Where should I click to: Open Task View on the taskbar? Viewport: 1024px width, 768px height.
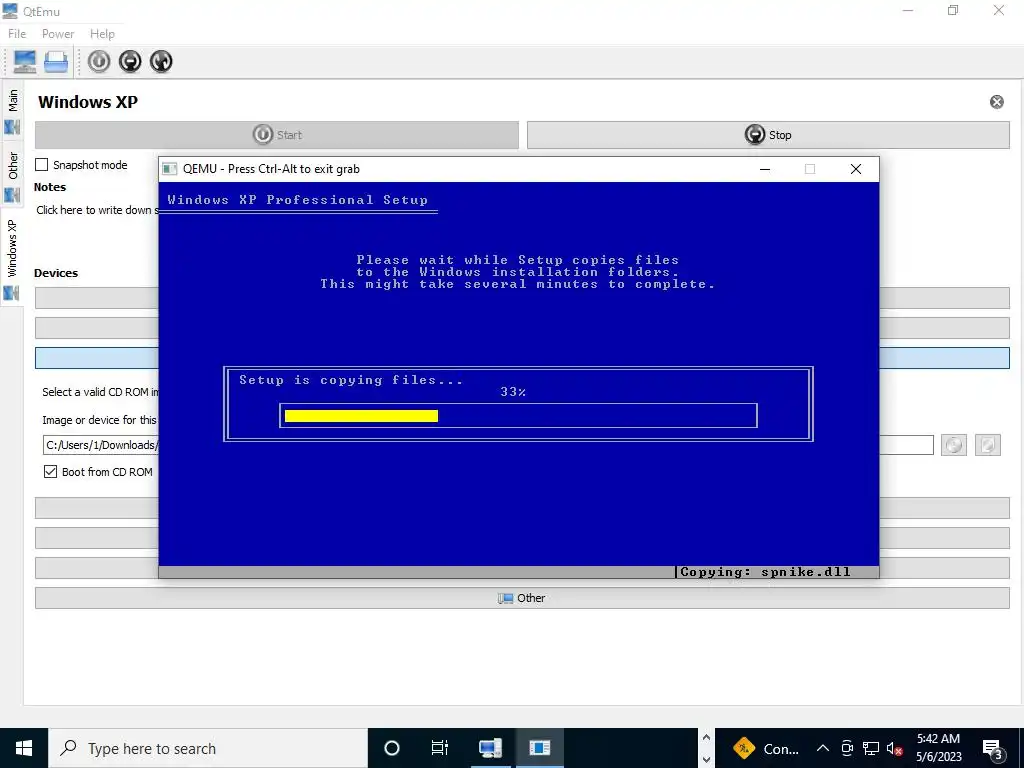pos(440,748)
